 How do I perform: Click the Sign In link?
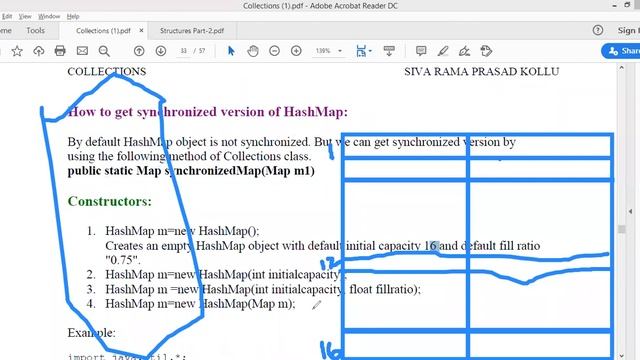coord(628,31)
